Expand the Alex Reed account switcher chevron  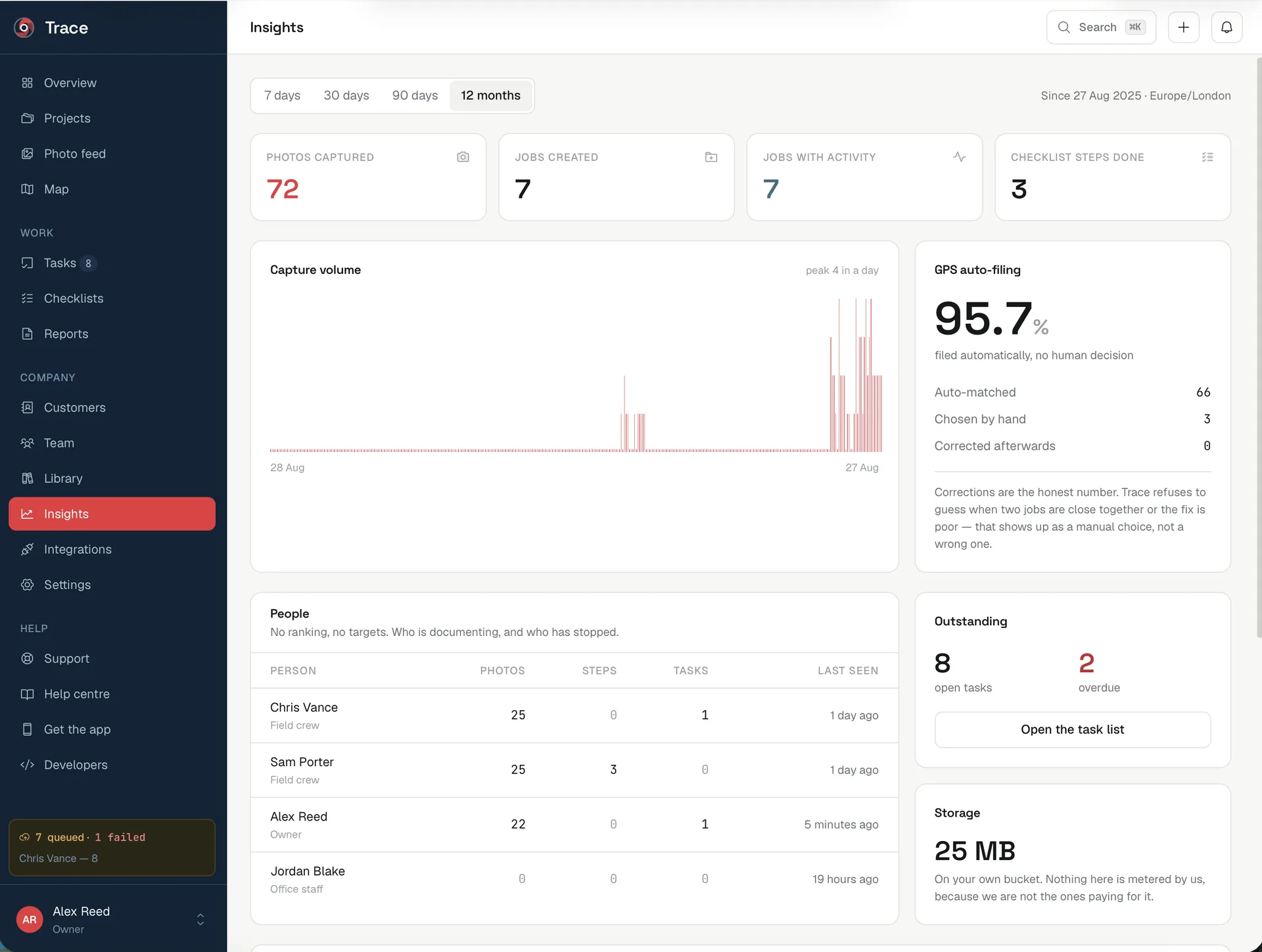coord(200,919)
